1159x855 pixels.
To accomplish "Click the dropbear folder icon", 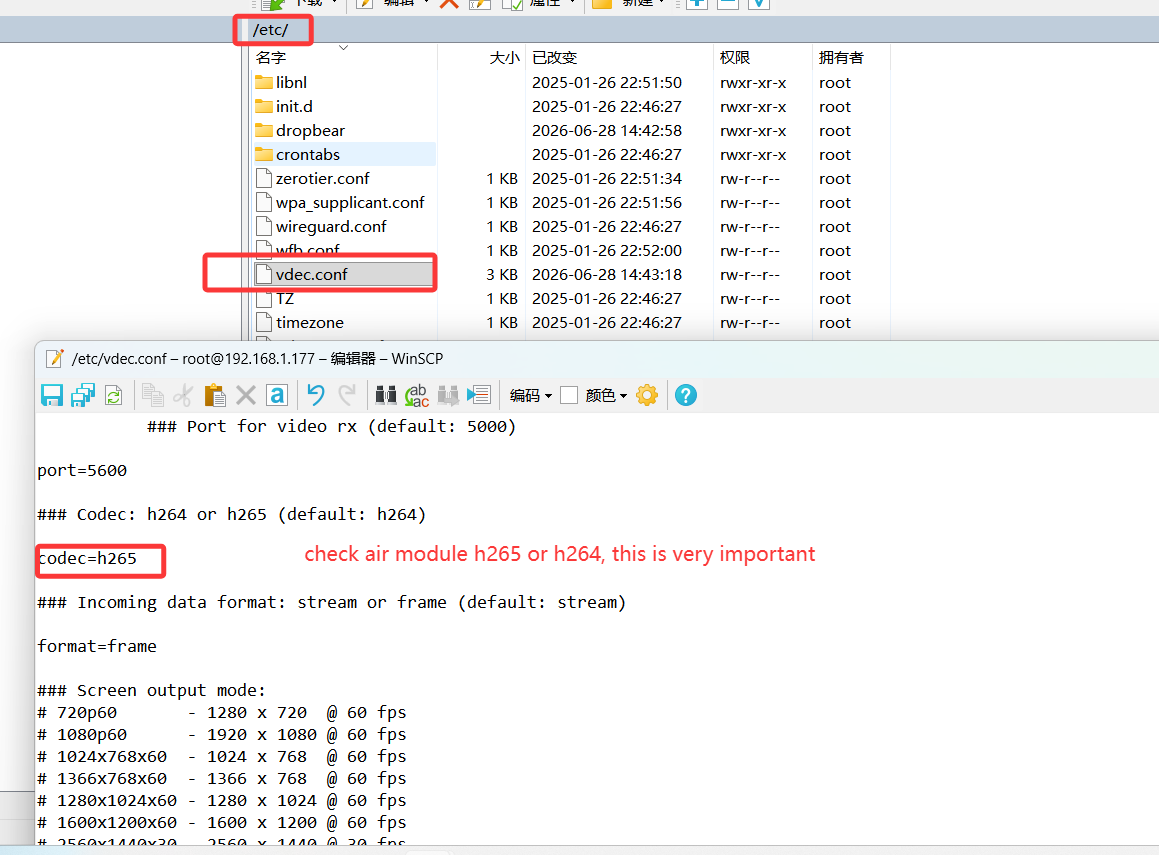I will click(x=264, y=130).
